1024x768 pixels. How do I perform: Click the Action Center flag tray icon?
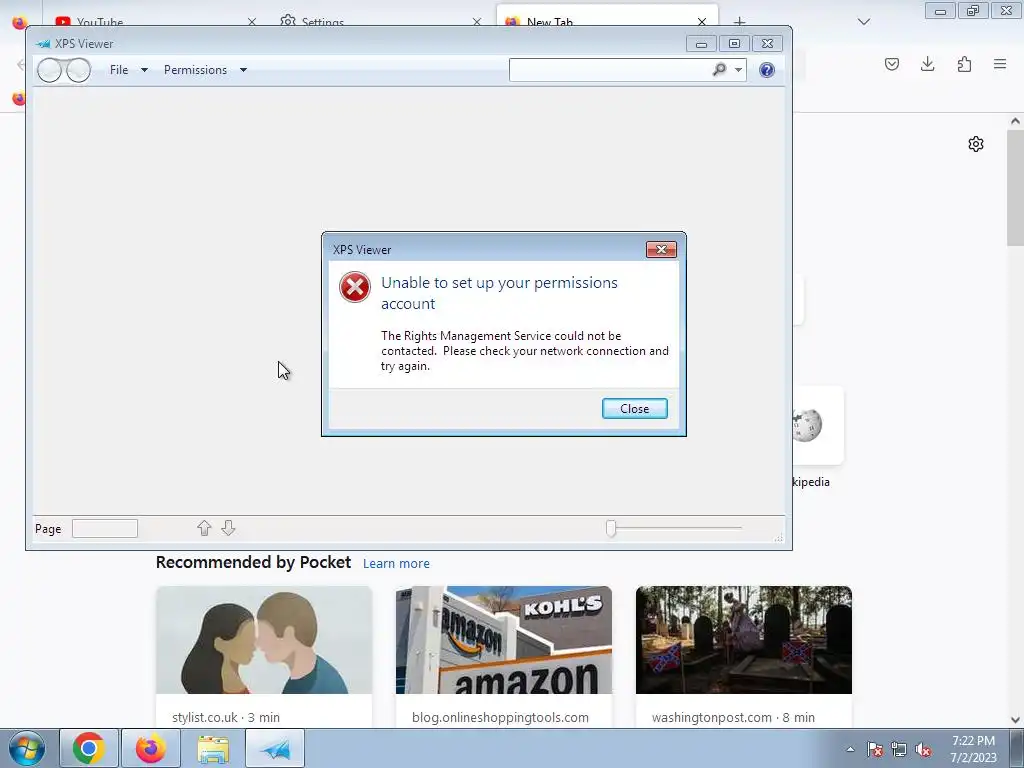click(x=875, y=749)
